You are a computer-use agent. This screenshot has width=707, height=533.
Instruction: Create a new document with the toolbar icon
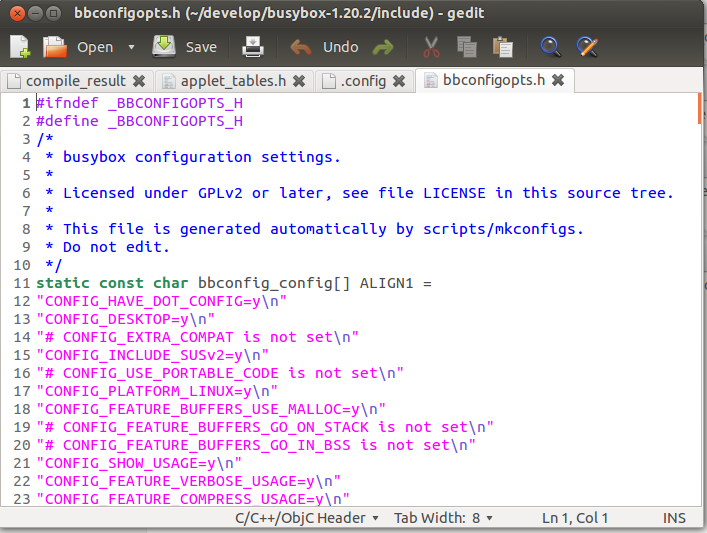pos(20,46)
